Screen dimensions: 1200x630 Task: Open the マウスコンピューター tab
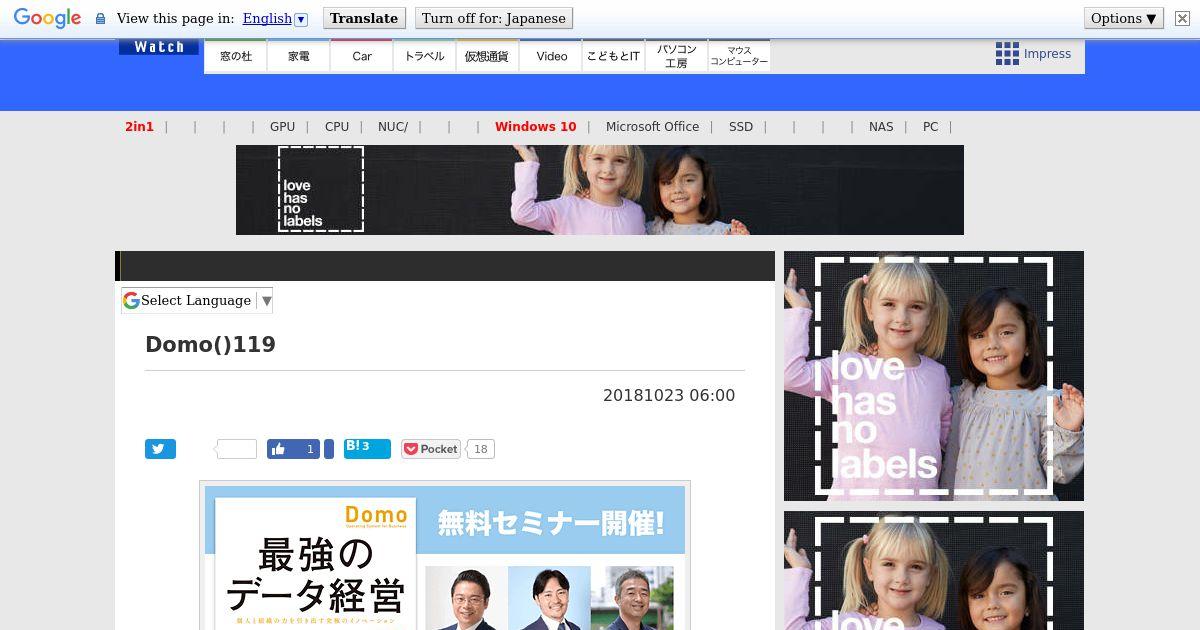pyautogui.click(x=739, y=56)
